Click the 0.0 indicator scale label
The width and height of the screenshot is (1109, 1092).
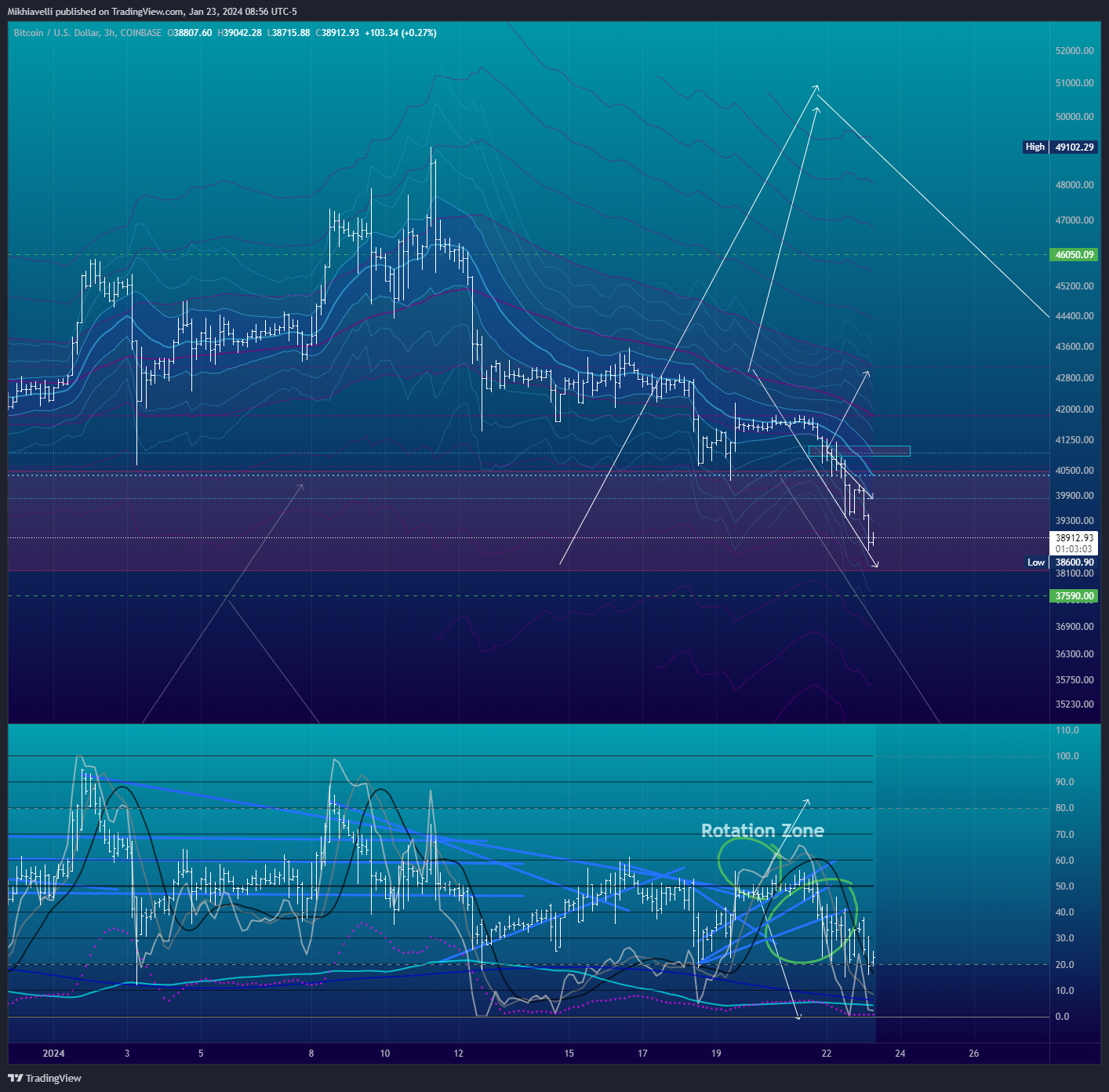pyautogui.click(x=1062, y=1017)
